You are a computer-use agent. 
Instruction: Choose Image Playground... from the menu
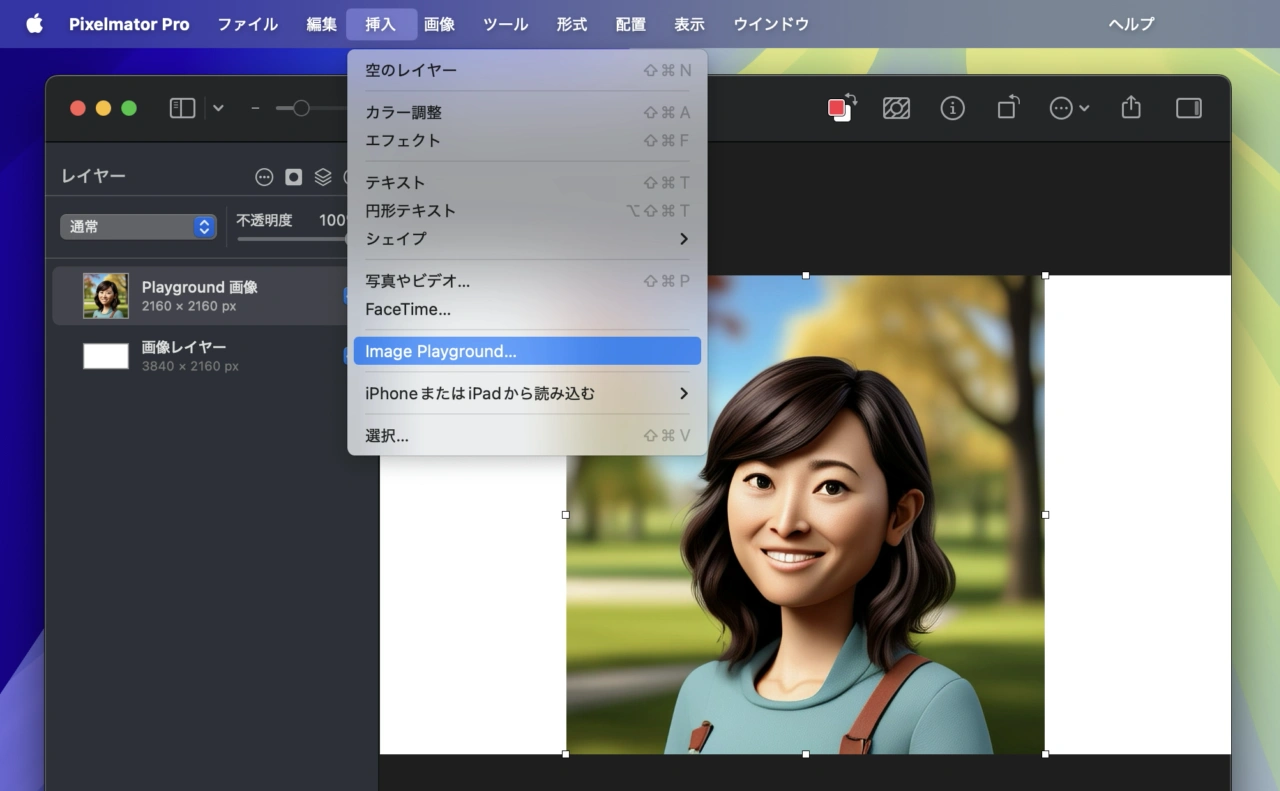coord(527,352)
